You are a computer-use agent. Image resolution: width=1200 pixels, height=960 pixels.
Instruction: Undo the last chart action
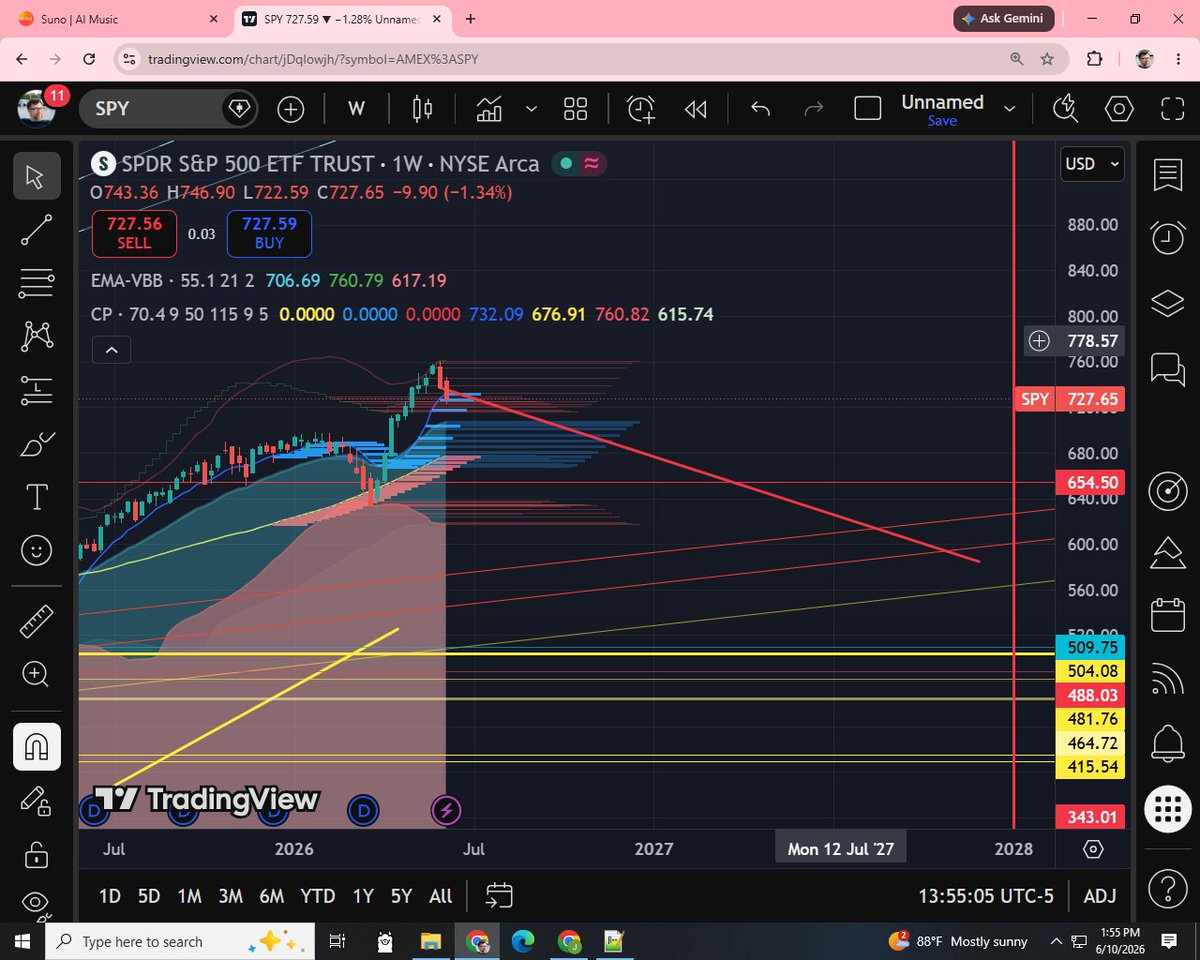click(760, 109)
